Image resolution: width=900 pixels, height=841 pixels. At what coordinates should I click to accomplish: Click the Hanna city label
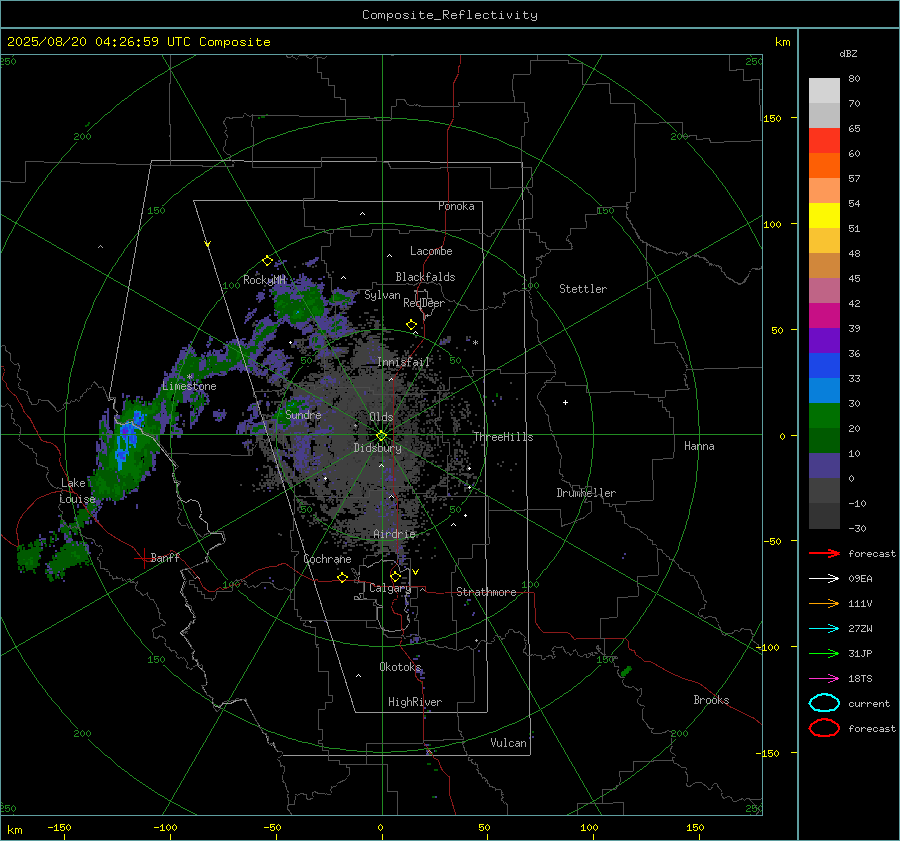pyautogui.click(x=699, y=446)
